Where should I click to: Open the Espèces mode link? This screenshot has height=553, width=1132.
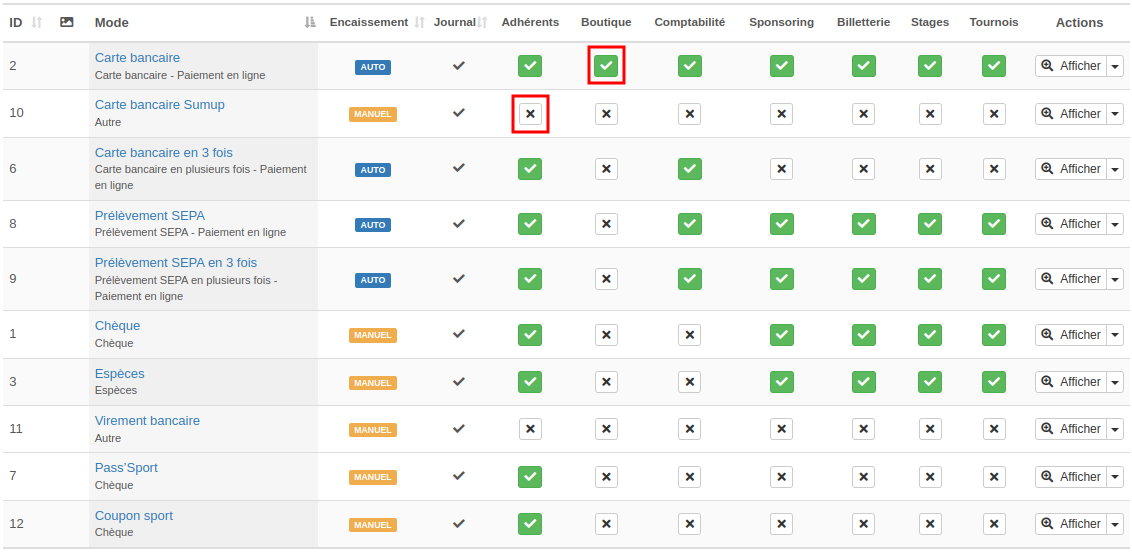(120, 374)
